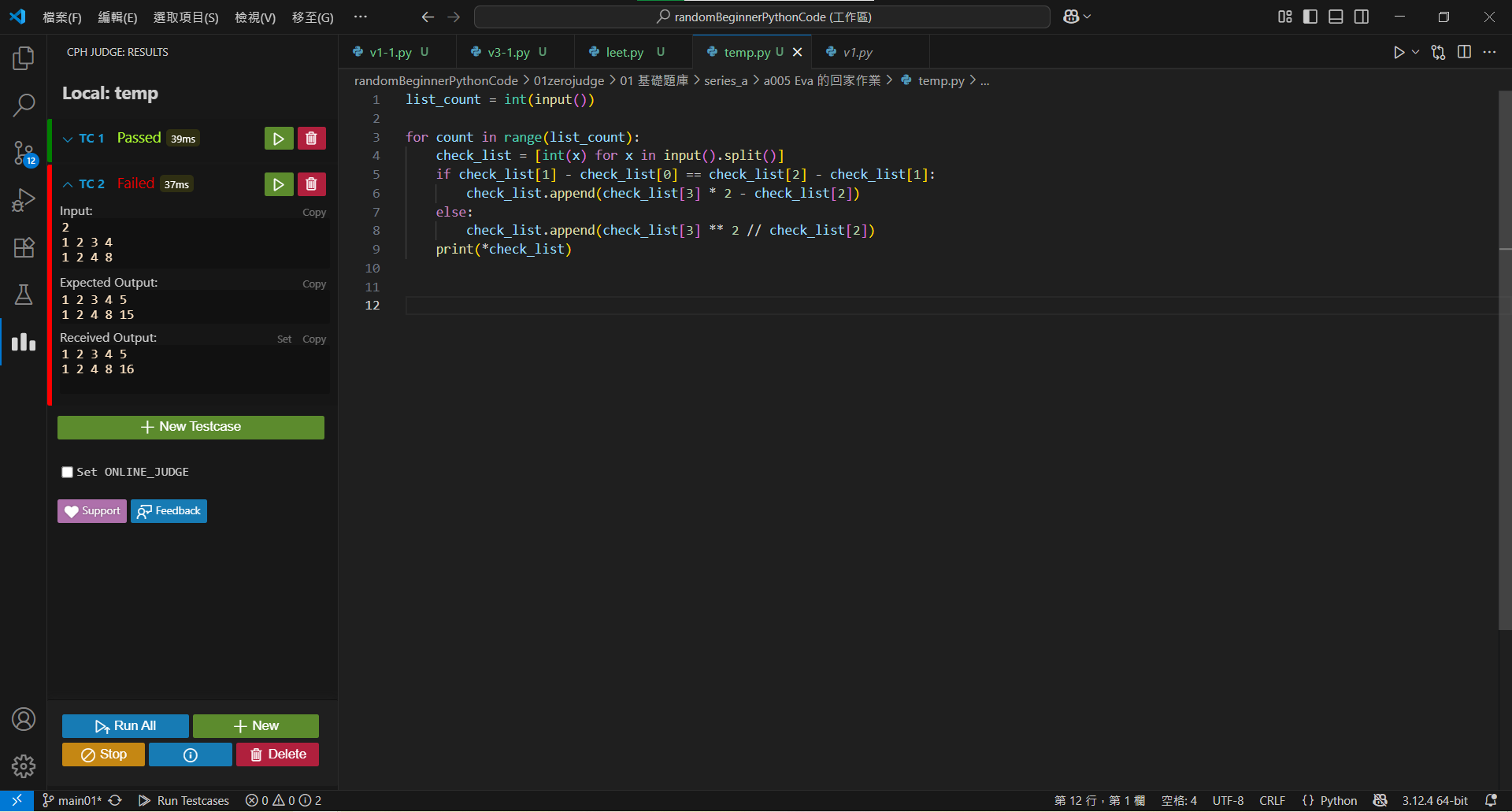The height and width of the screenshot is (812, 1512).
Task: Open the Explorer view in activity bar
Action: (x=24, y=58)
